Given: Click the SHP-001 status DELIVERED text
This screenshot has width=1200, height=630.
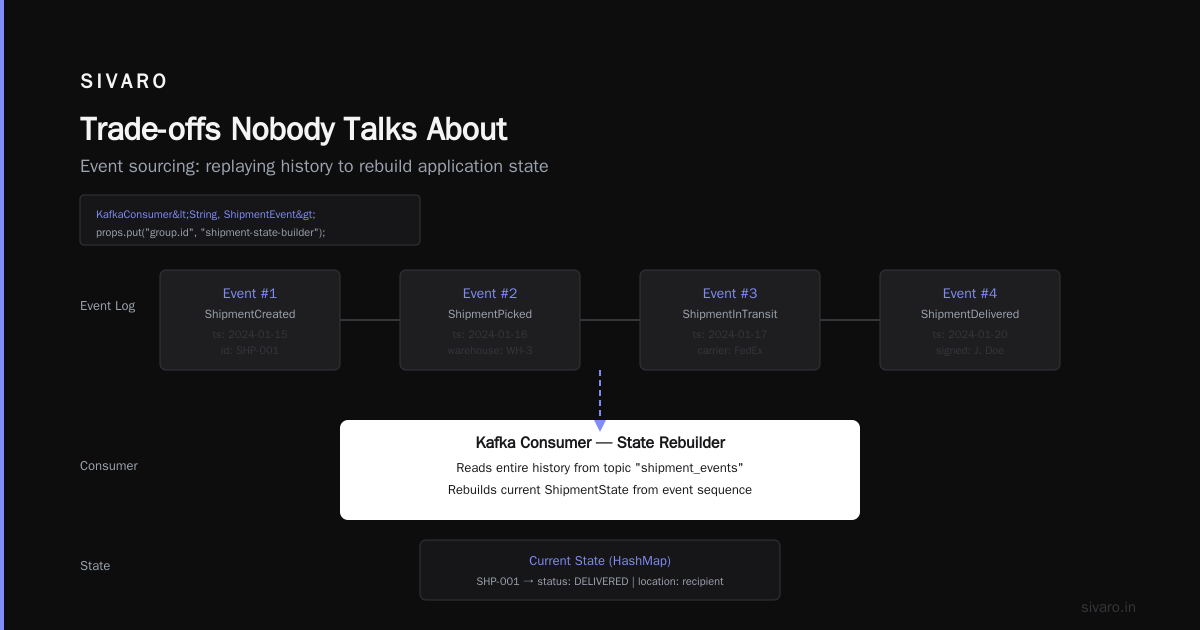Looking at the screenshot, I should (600, 581).
